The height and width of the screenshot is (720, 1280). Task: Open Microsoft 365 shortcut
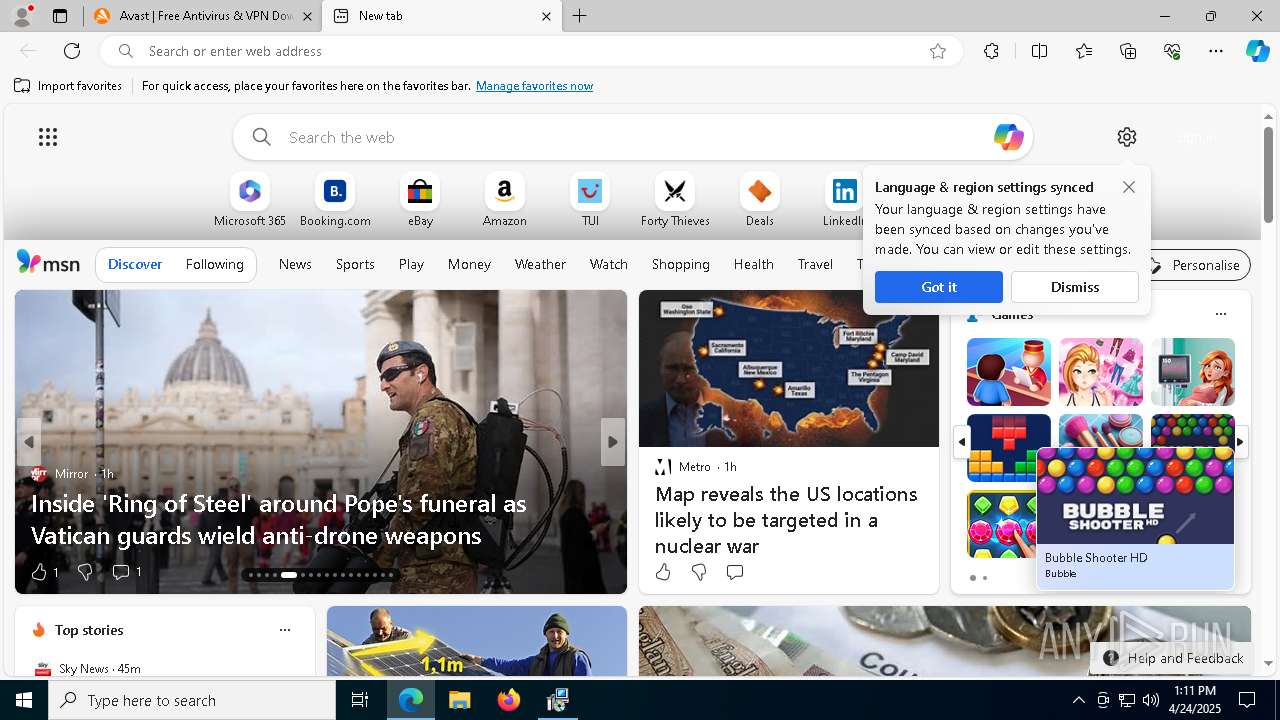pyautogui.click(x=250, y=201)
